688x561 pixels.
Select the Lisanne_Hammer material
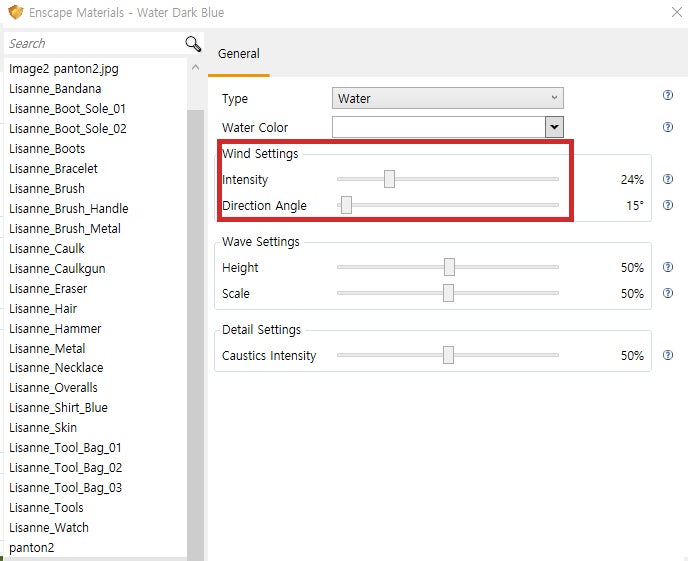point(55,329)
